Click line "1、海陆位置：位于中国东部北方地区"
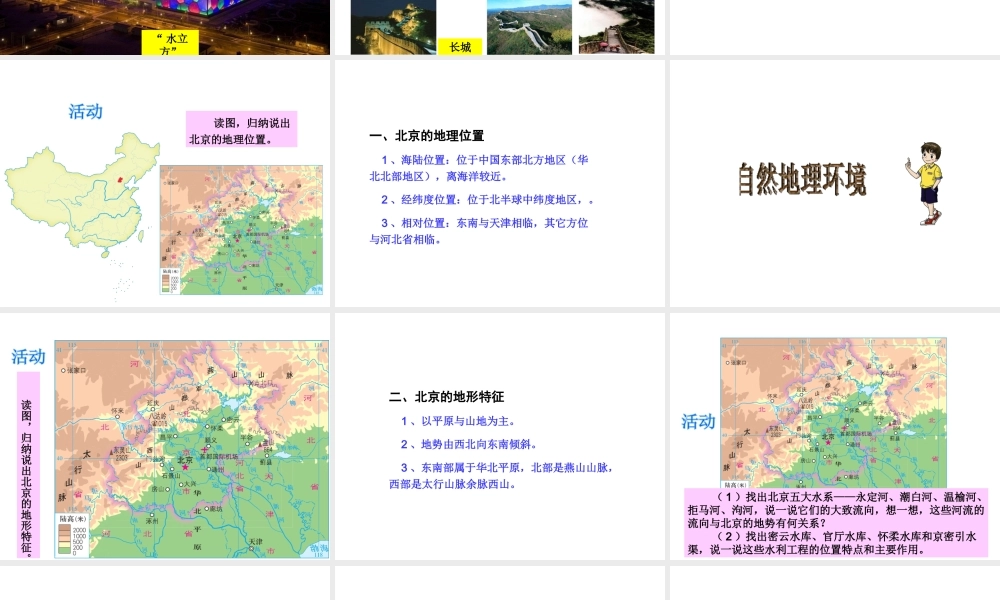The height and width of the screenshot is (600, 1000). pyautogui.click(x=485, y=160)
